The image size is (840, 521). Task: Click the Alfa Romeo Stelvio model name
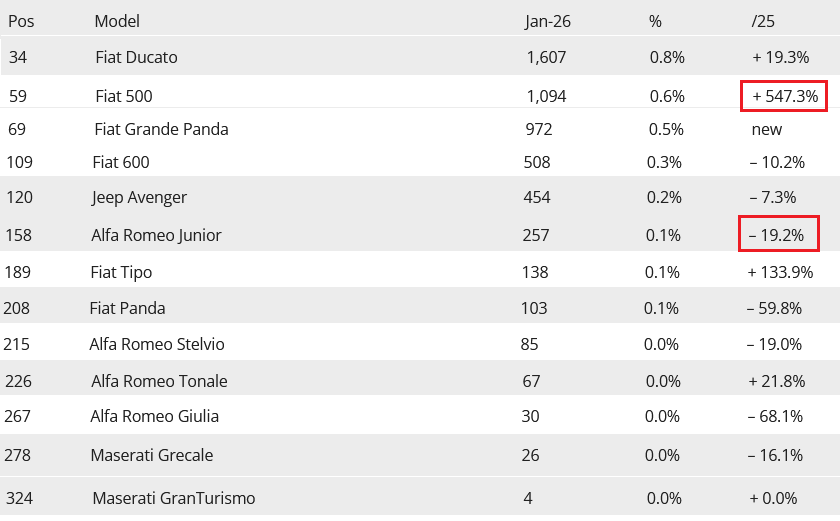pyautogui.click(x=156, y=344)
